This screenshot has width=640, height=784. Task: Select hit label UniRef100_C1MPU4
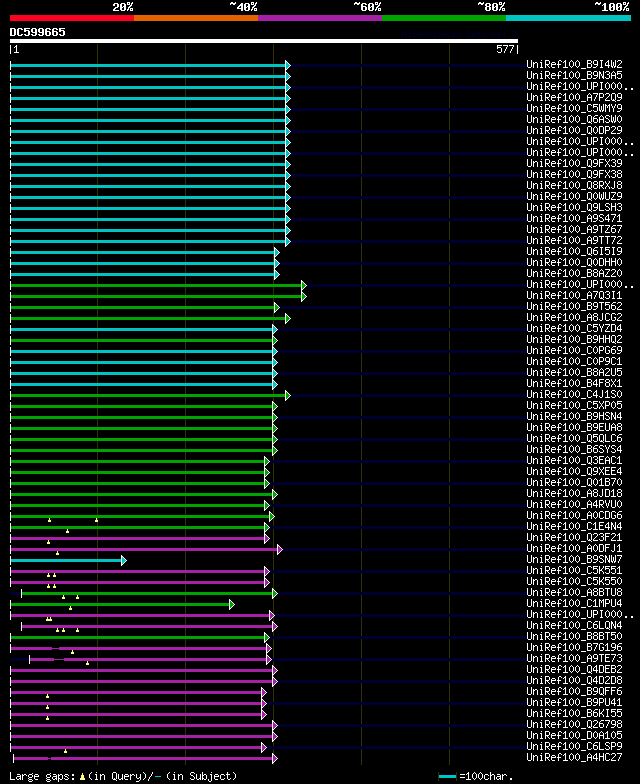pos(574,604)
